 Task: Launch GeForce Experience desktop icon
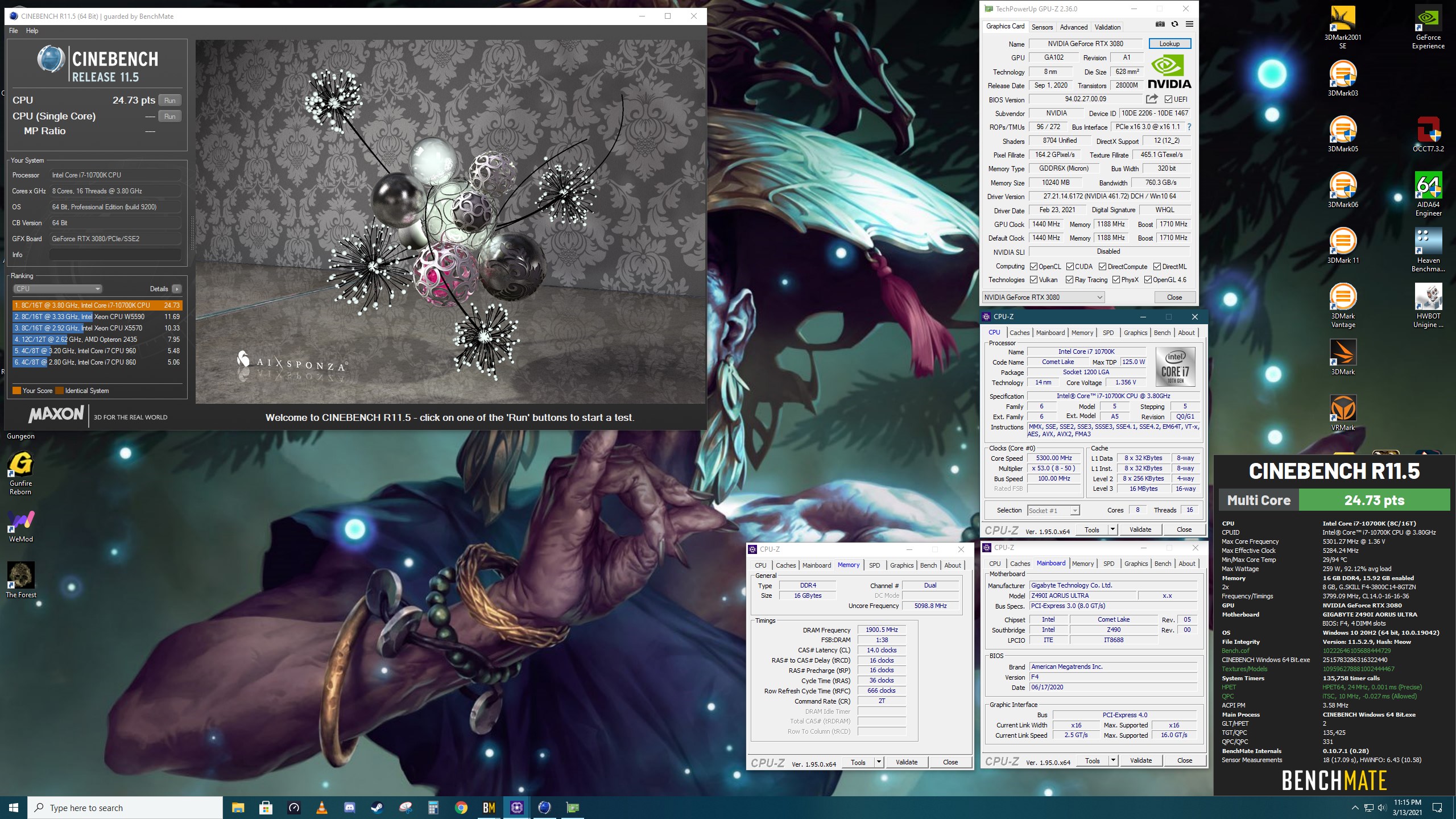[x=1428, y=27]
